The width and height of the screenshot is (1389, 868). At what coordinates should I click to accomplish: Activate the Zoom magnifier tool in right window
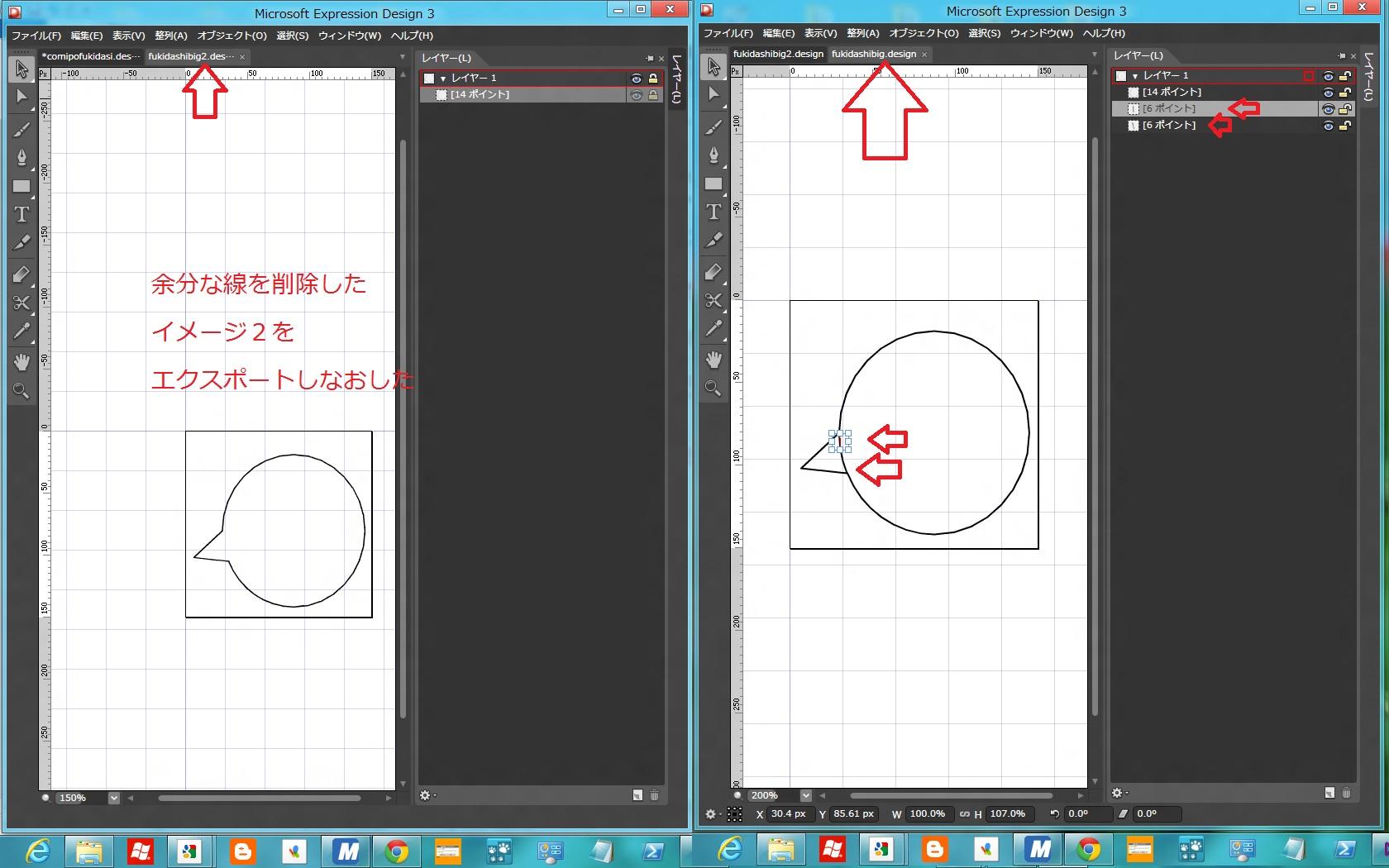[x=714, y=388]
